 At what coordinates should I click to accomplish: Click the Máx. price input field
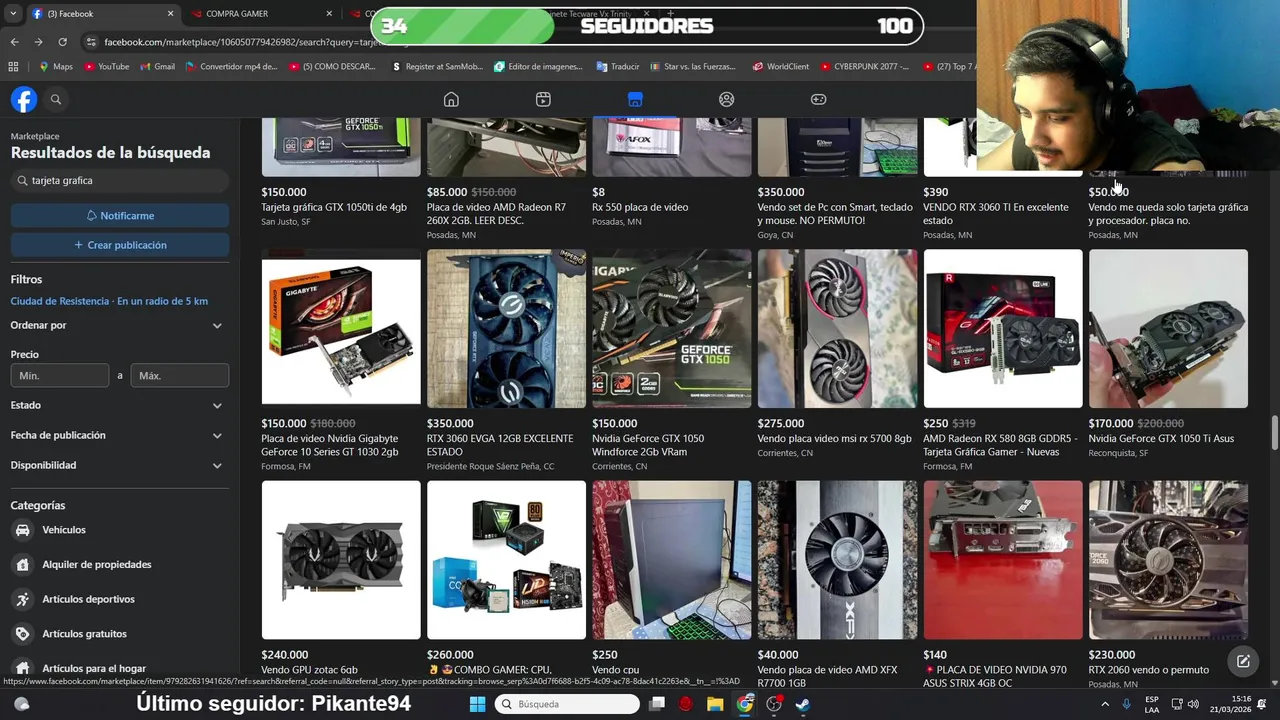pos(180,376)
